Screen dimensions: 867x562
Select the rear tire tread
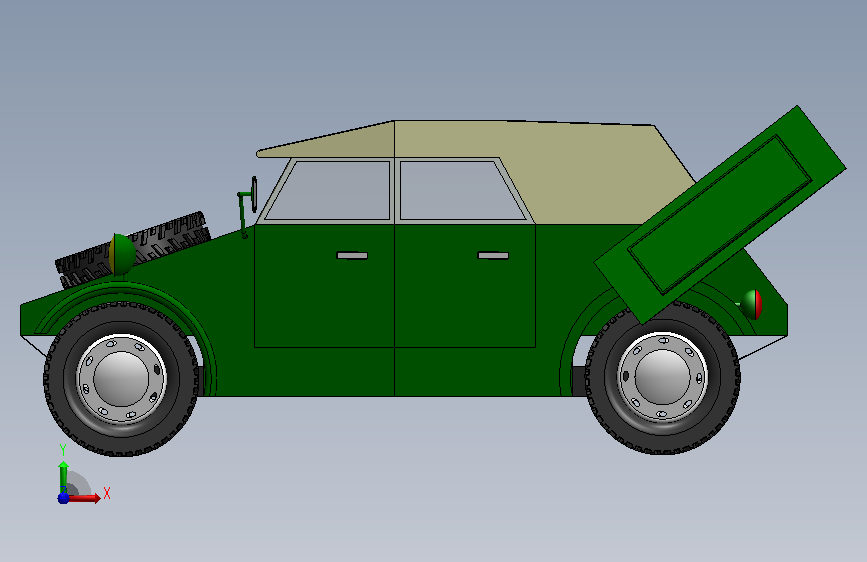pos(663,443)
